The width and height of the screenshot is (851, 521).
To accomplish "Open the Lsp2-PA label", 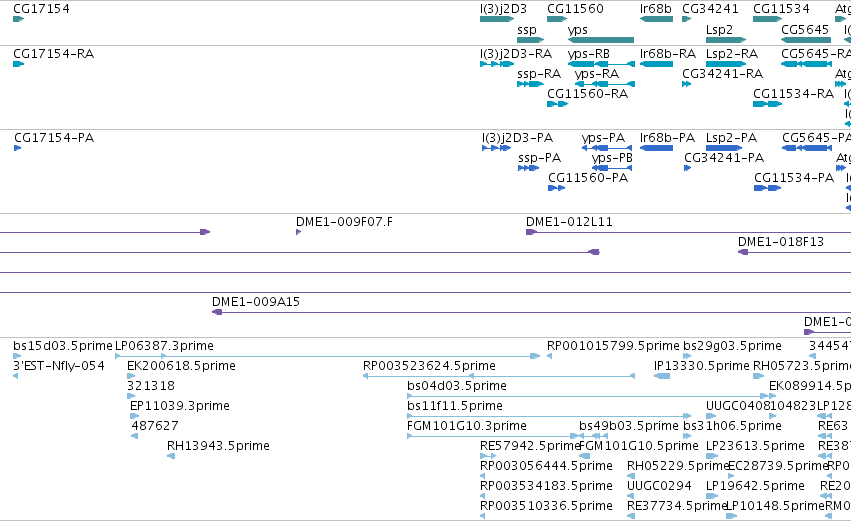I will tap(731, 138).
